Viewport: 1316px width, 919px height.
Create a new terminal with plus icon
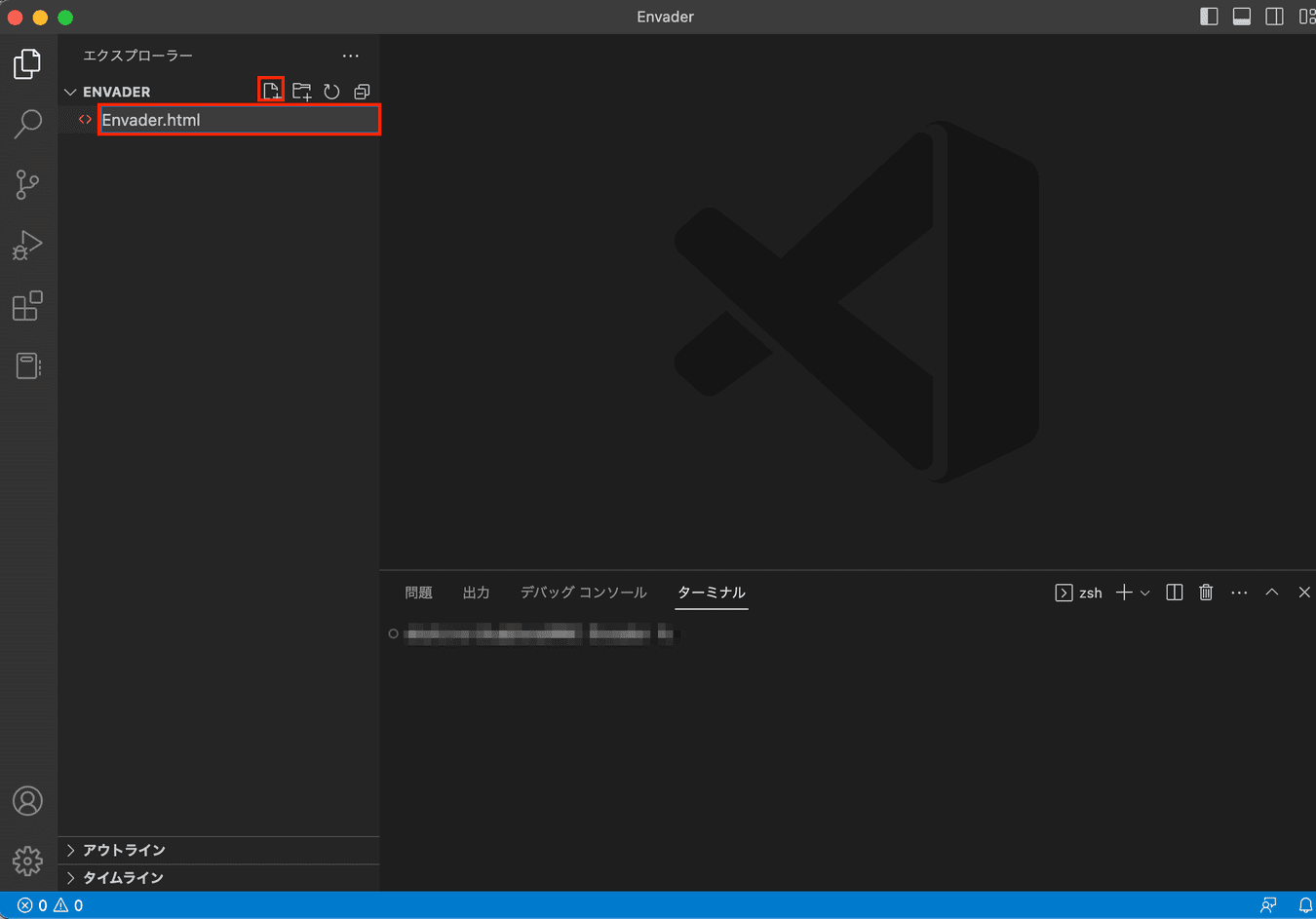(x=1124, y=593)
